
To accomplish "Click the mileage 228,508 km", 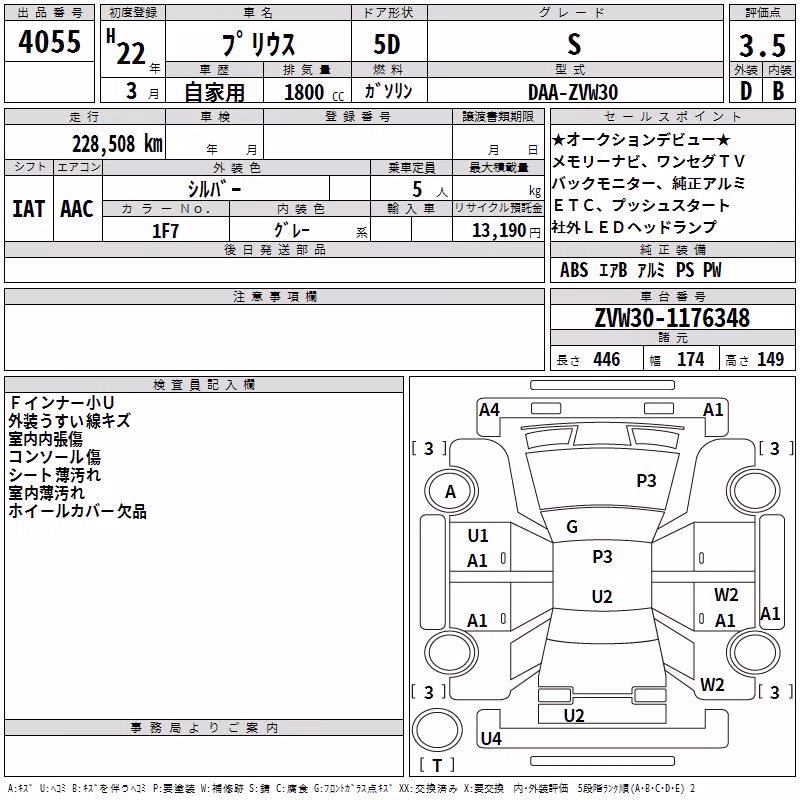I will [117, 144].
